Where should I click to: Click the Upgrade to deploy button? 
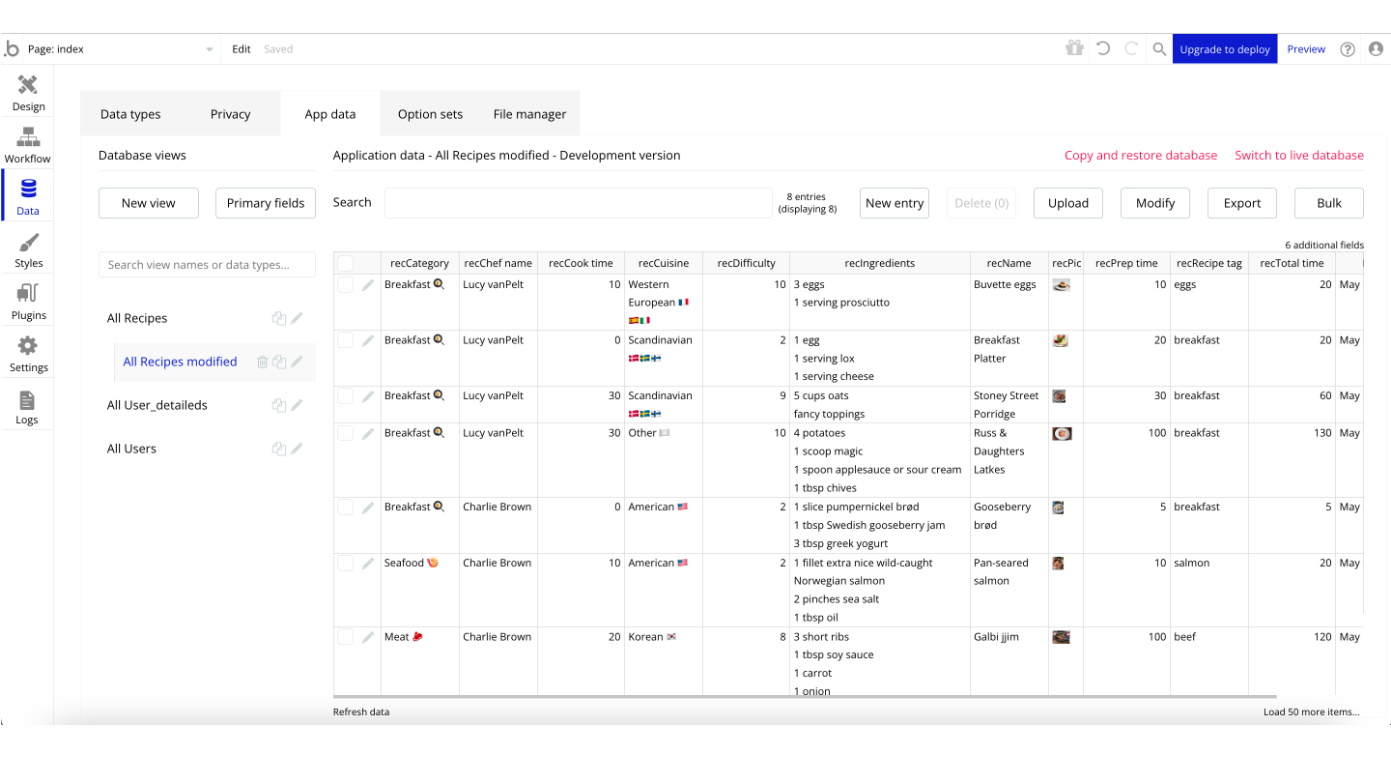[1225, 49]
